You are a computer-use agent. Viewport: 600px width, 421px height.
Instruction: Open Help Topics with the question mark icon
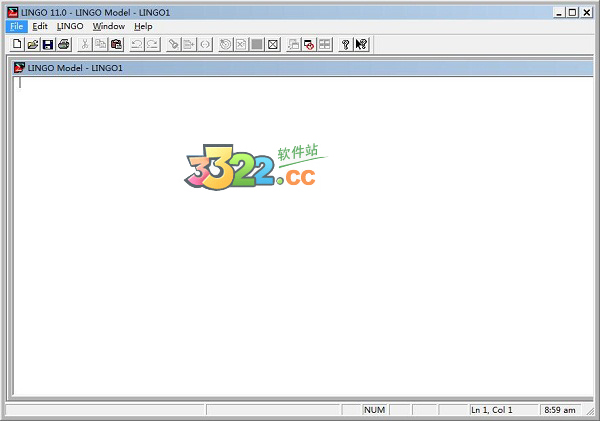pyautogui.click(x=346, y=44)
